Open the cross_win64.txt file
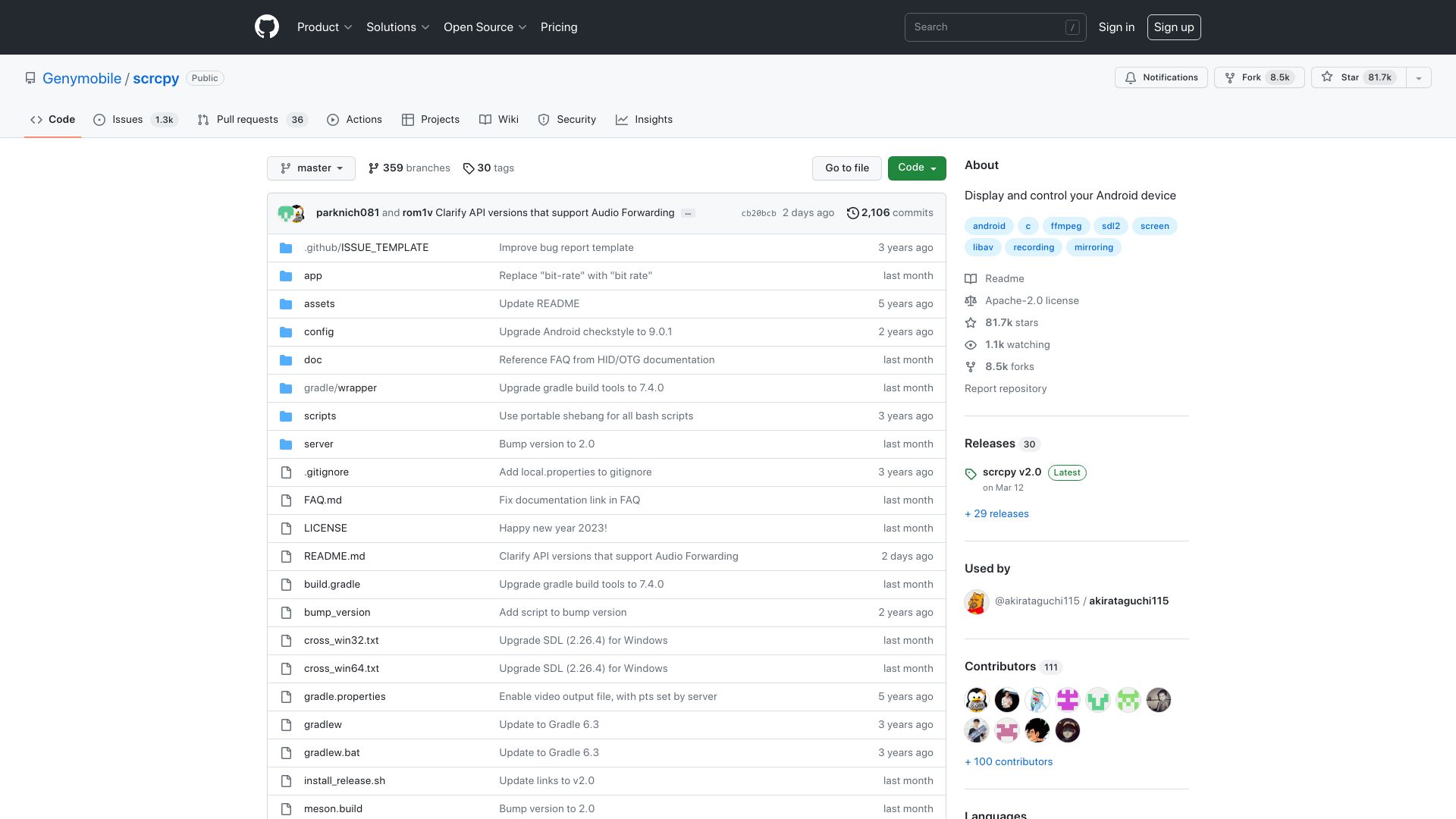This screenshot has width=1456, height=819. 341,669
